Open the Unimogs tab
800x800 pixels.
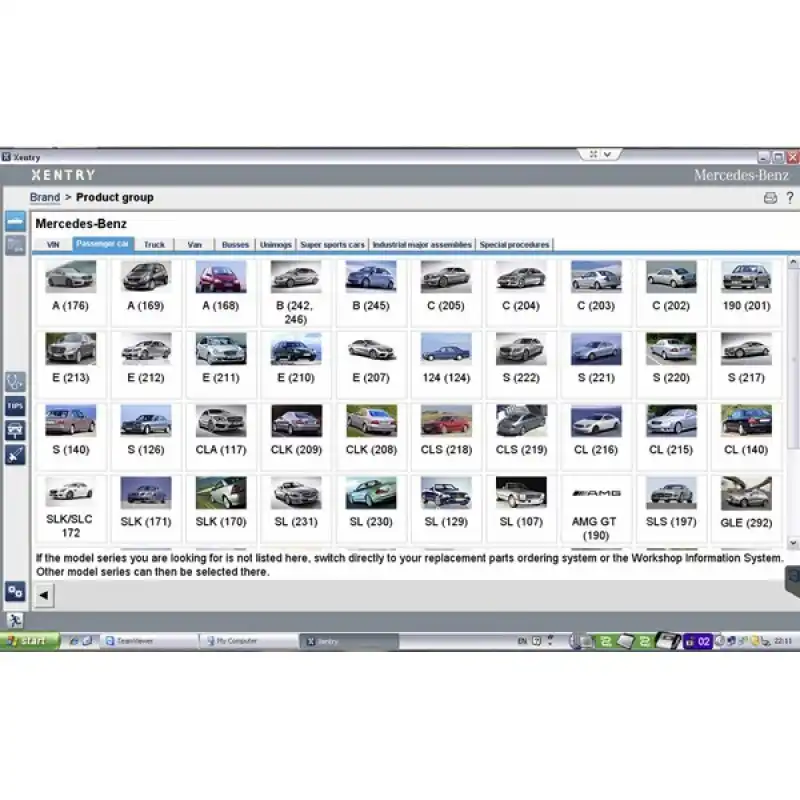pyautogui.click(x=276, y=245)
